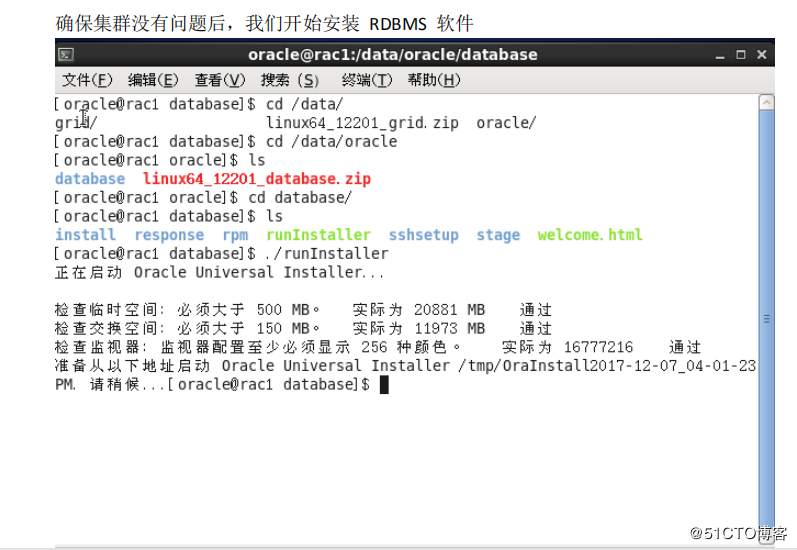Close the terminal window
This screenshot has height=550, width=797.
click(761, 54)
